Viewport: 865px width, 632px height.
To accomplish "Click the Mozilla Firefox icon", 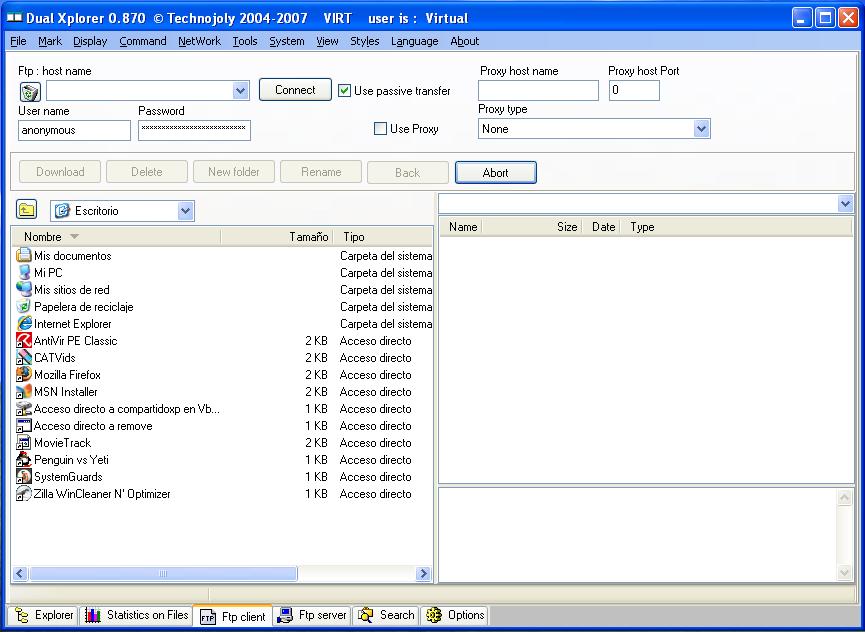I will pos(24,374).
